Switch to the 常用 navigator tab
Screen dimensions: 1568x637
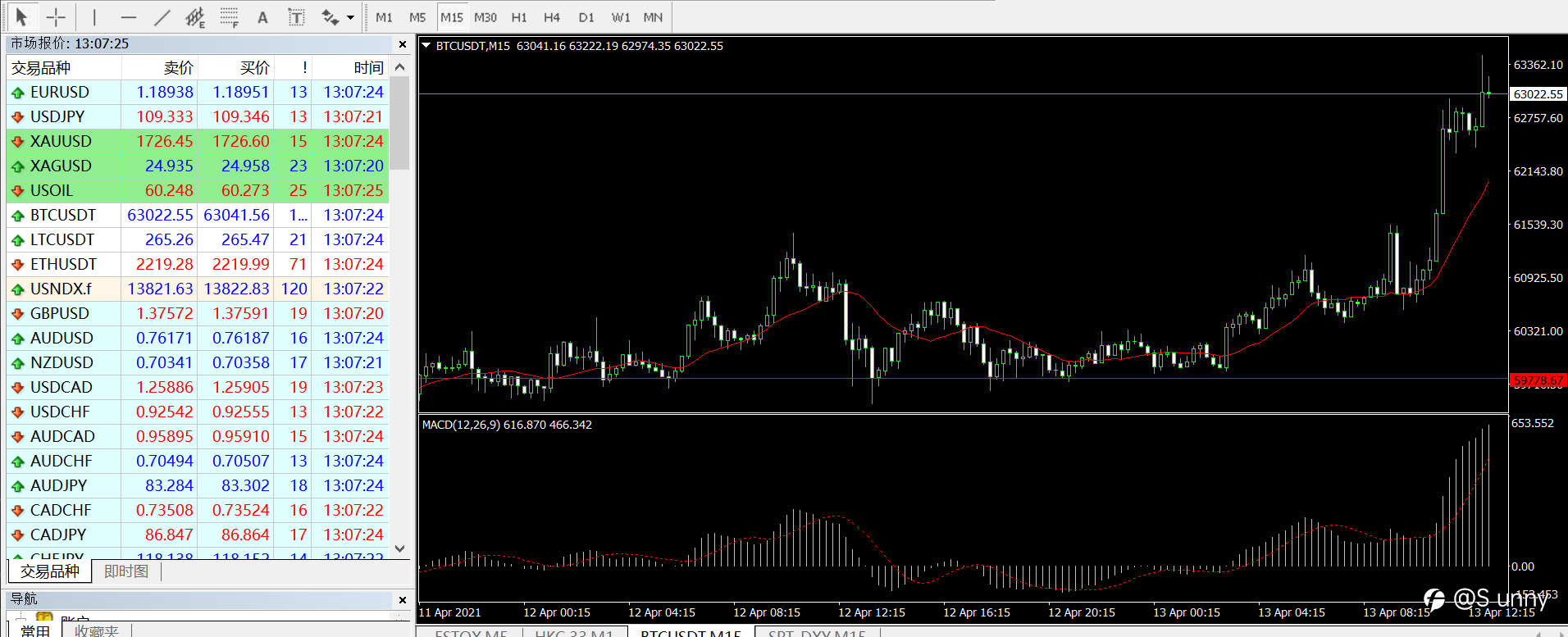point(35,630)
